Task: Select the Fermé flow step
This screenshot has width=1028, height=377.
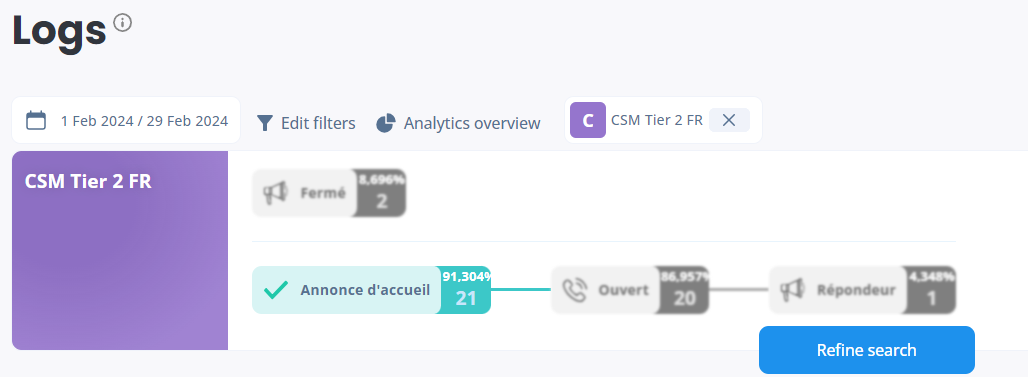Action: click(x=329, y=193)
